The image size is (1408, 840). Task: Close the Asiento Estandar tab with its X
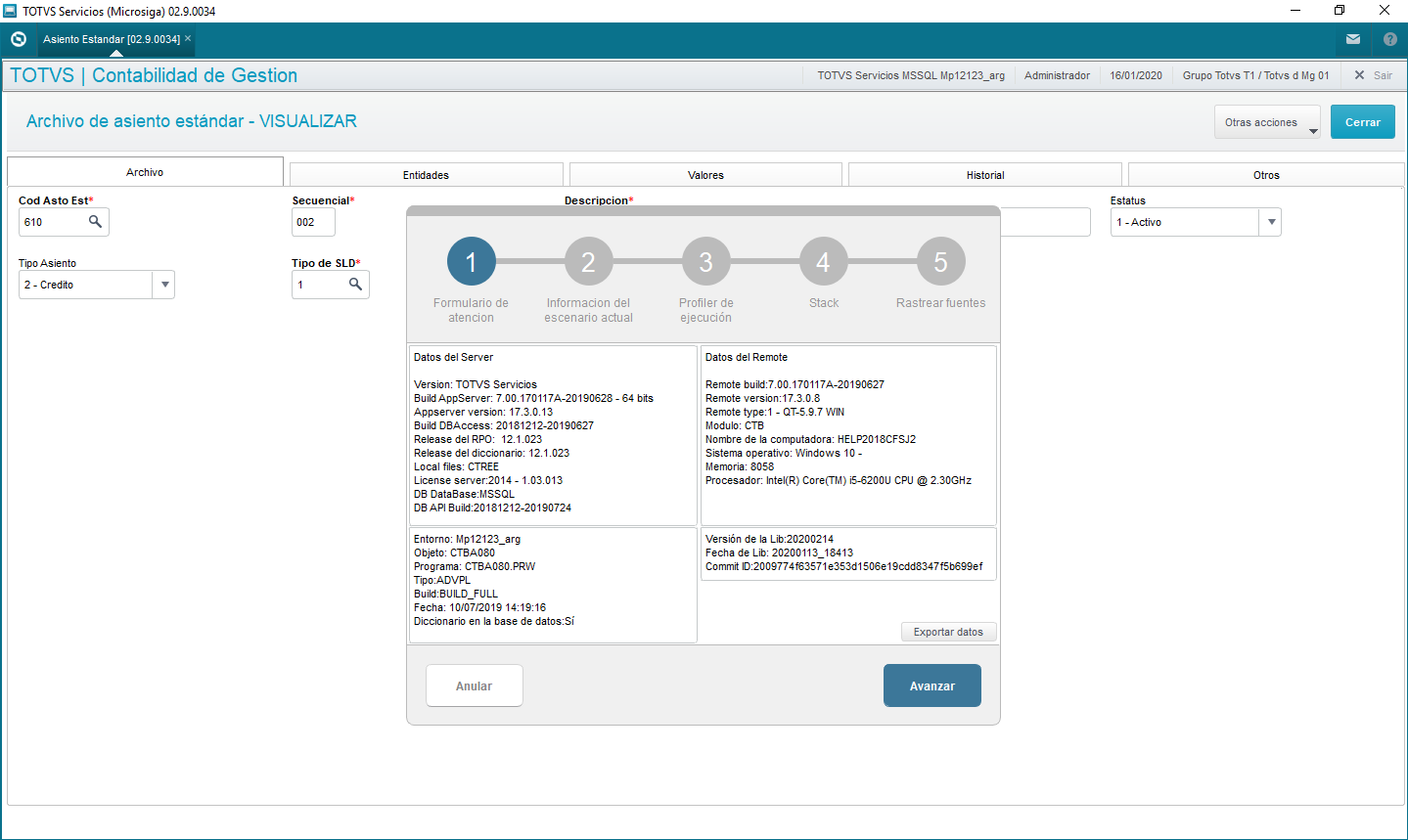pos(188,38)
